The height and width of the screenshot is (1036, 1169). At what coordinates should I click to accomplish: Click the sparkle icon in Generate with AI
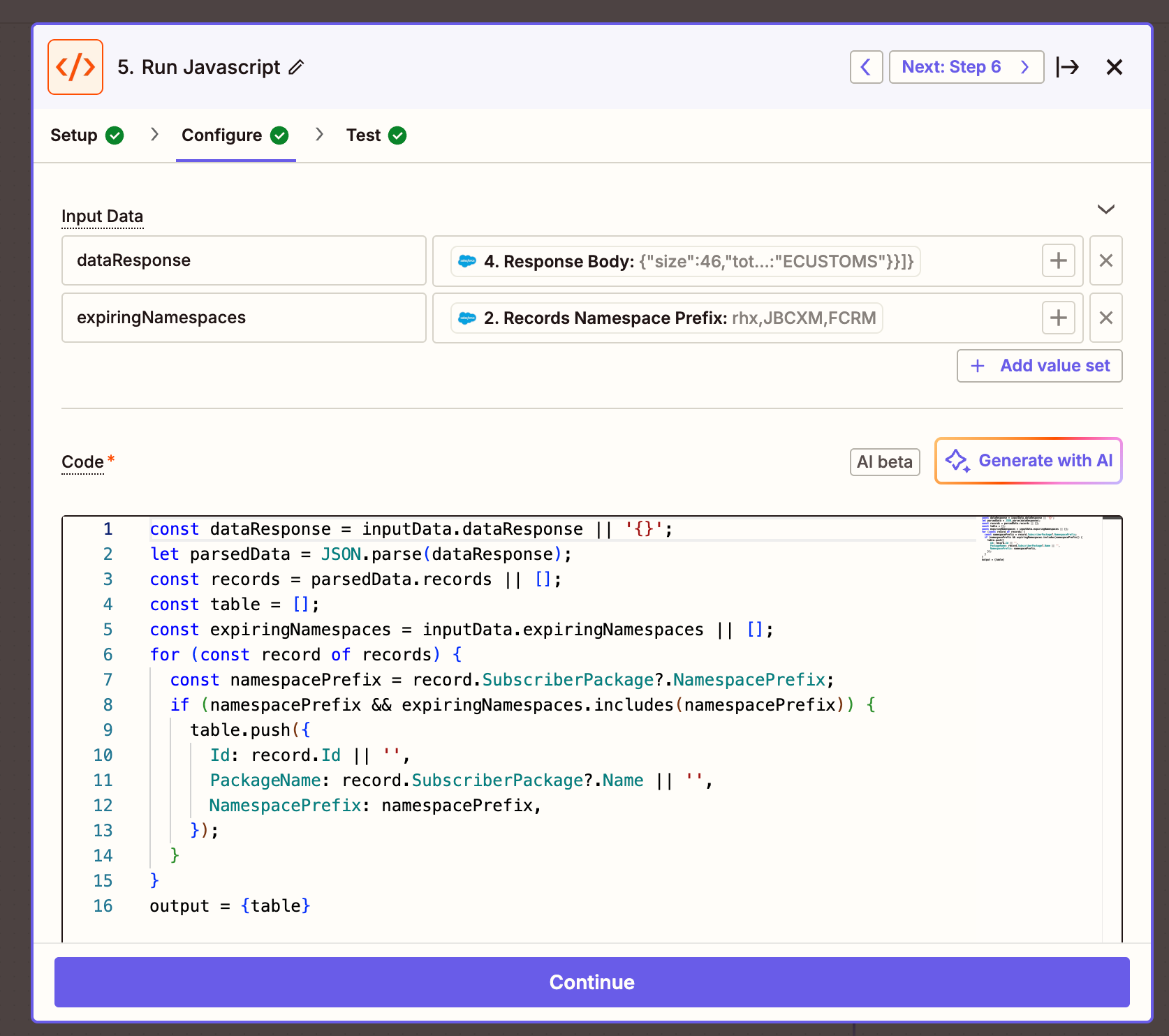tap(957, 461)
